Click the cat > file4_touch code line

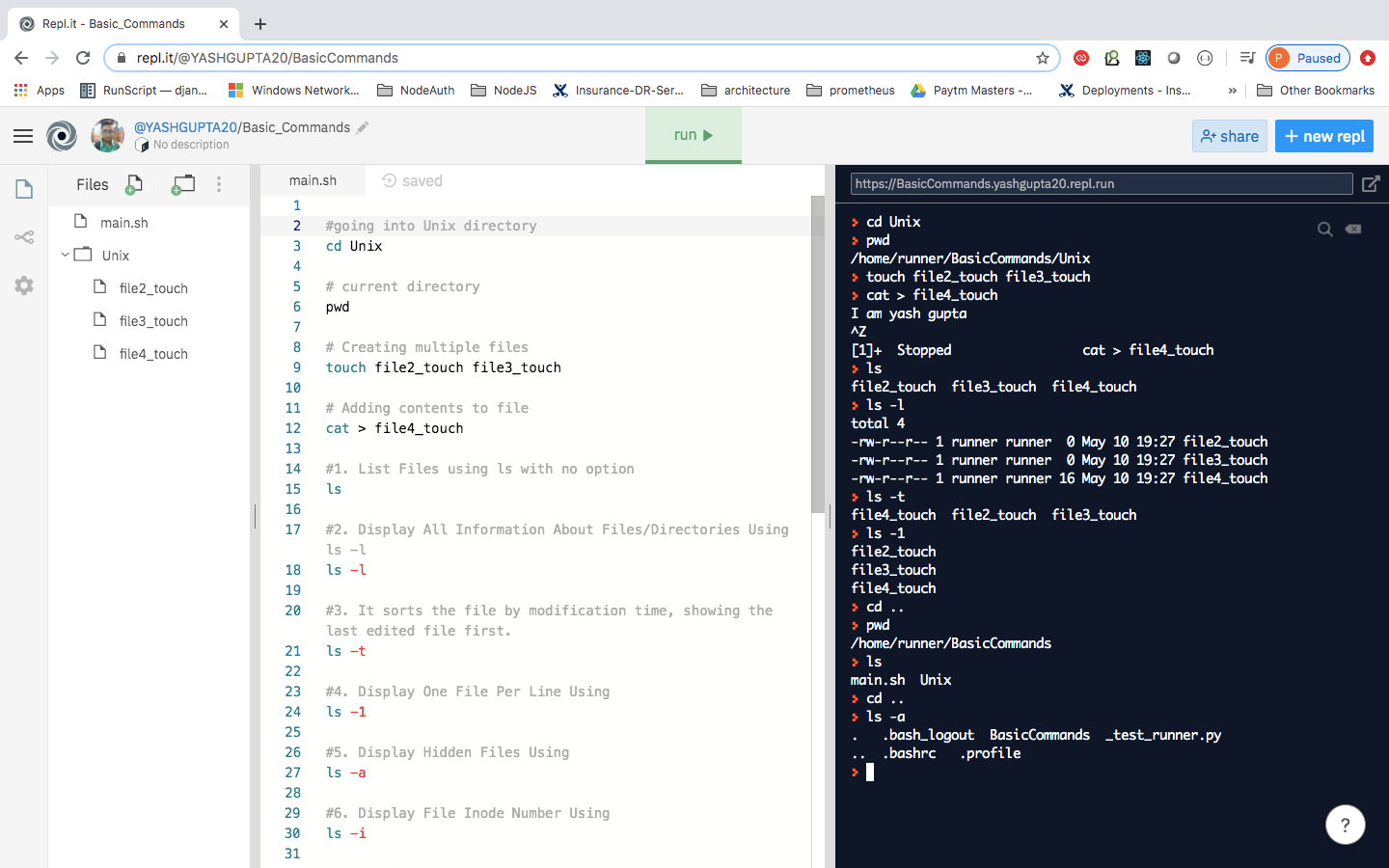[395, 428]
